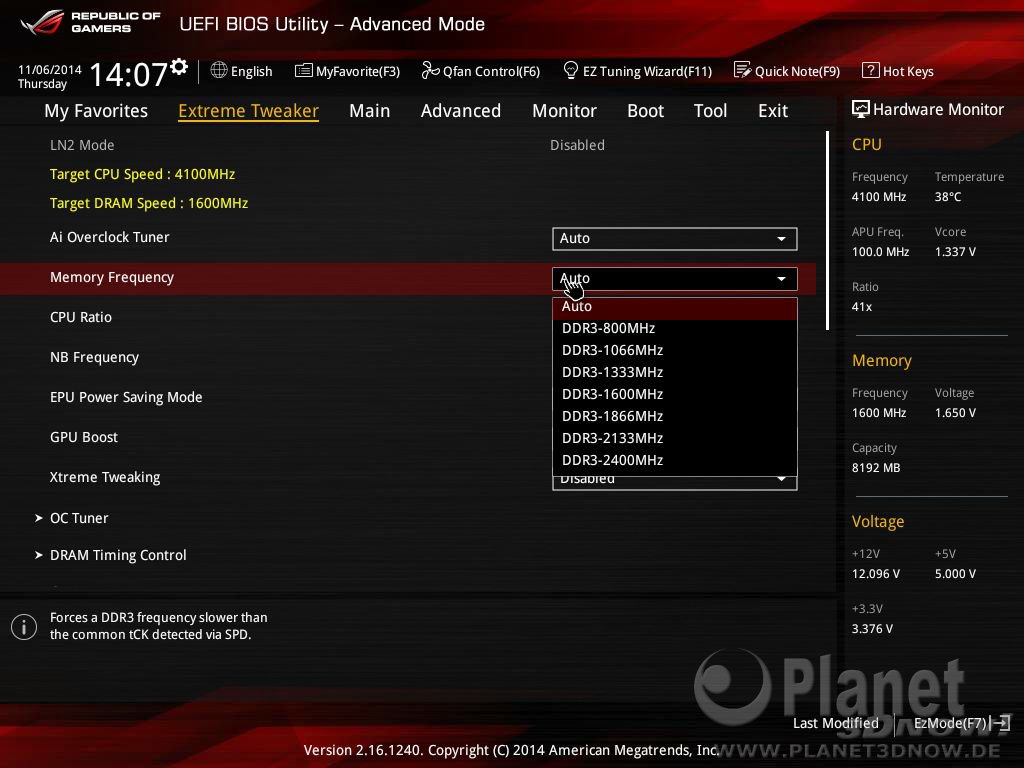Open the My Favorites tab
1024x768 pixels.
96,111
